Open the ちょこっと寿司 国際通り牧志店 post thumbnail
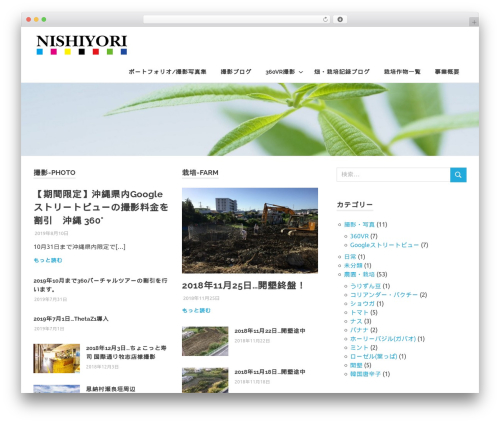The width and height of the screenshot is (500, 423). pyautogui.click(x=57, y=358)
